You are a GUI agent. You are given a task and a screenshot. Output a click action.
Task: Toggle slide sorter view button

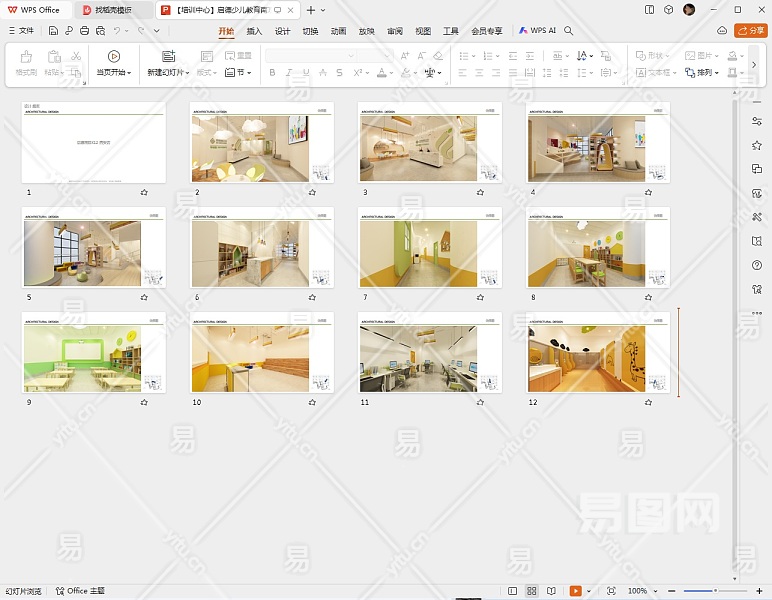[x=532, y=591]
